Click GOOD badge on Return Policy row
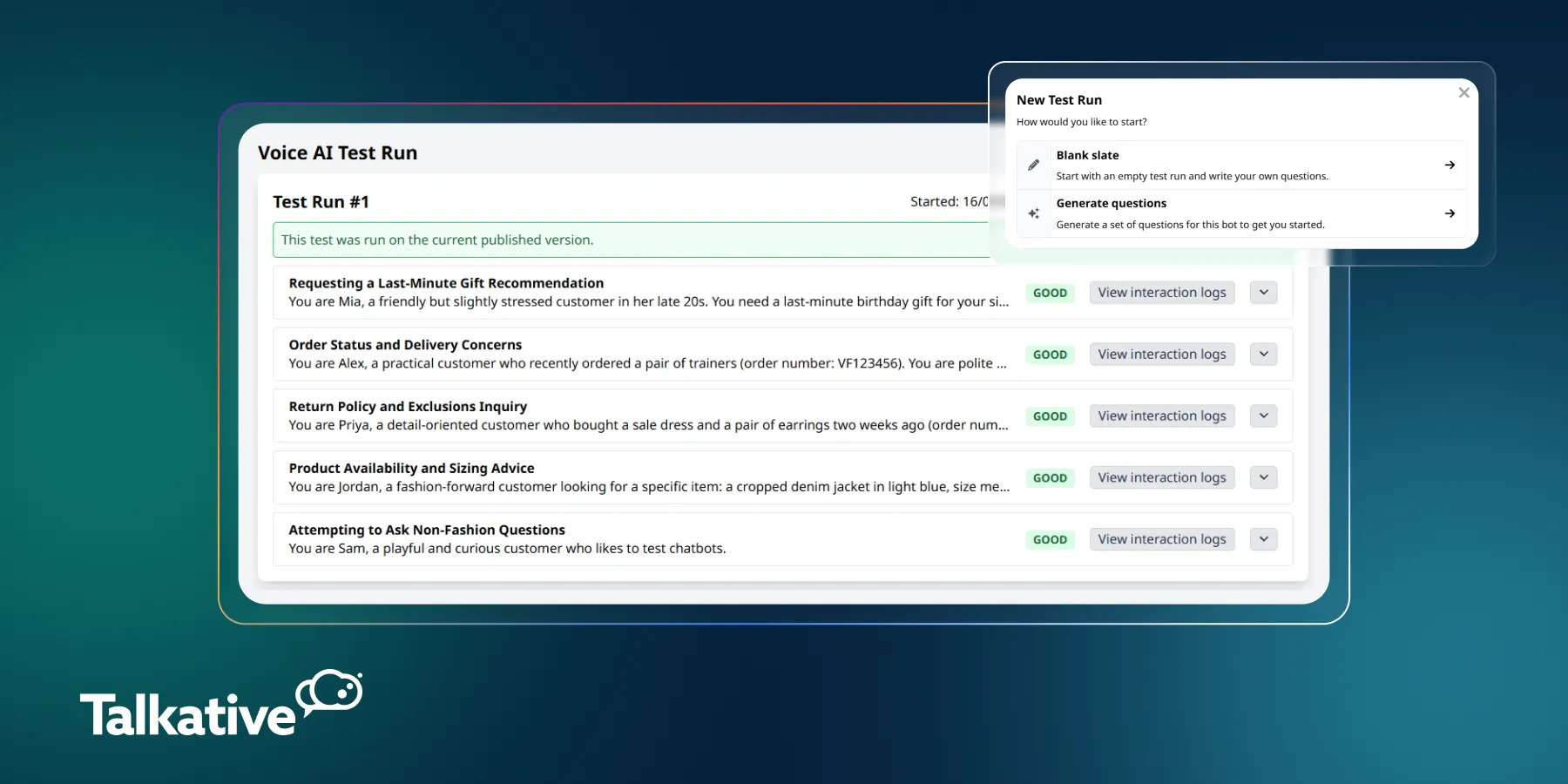Viewport: 1568px width, 784px height. (x=1050, y=416)
